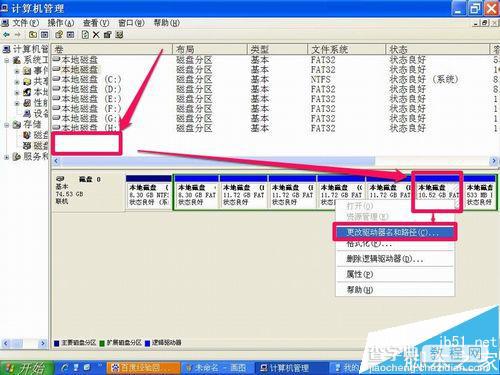
Task: Select volume row 本地磁盘 (C:)
Action: click(x=87, y=79)
